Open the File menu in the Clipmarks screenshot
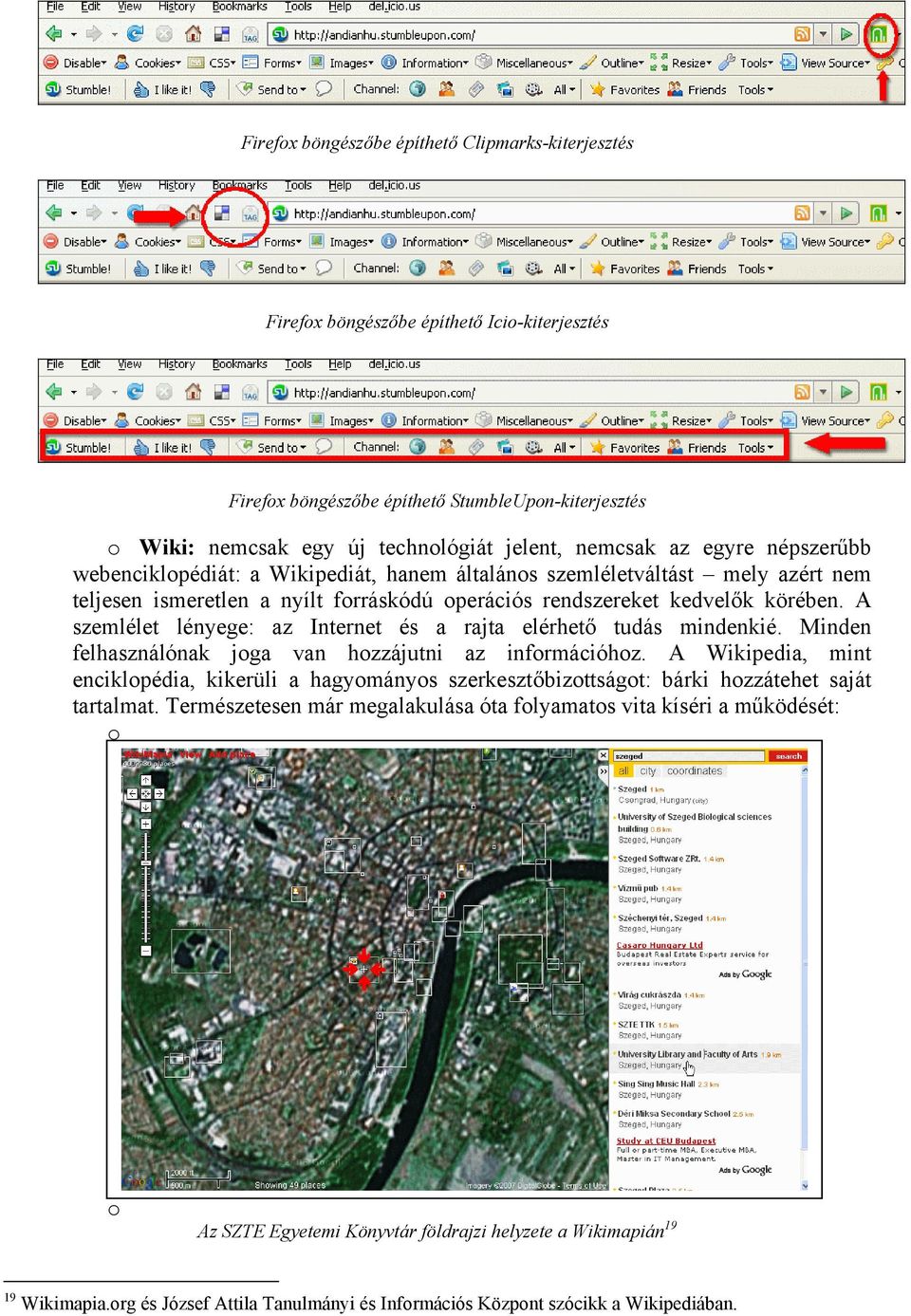Image resolution: width=911 pixels, height=1316 pixels. tap(55, 7)
